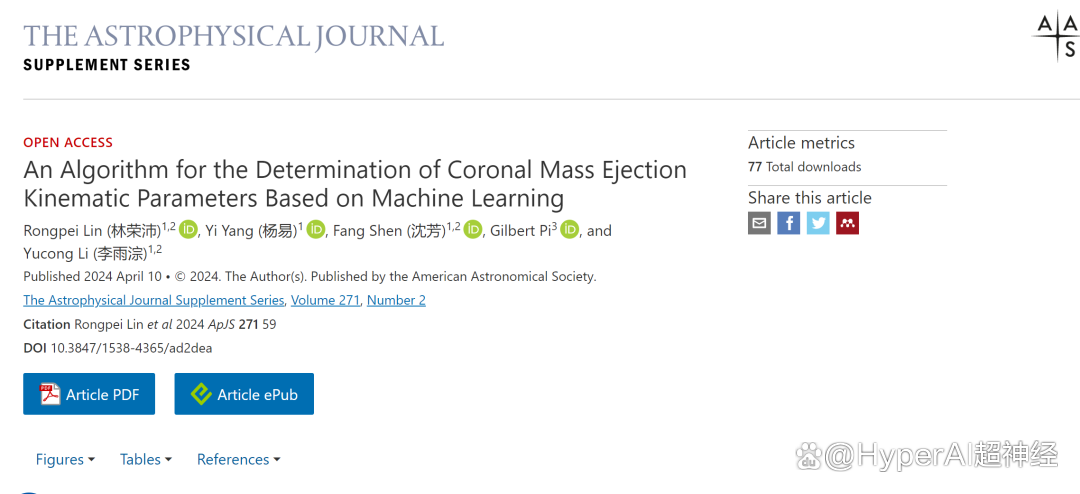
Task: Expand the Figures dropdown
Action: pyautogui.click(x=65, y=459)
